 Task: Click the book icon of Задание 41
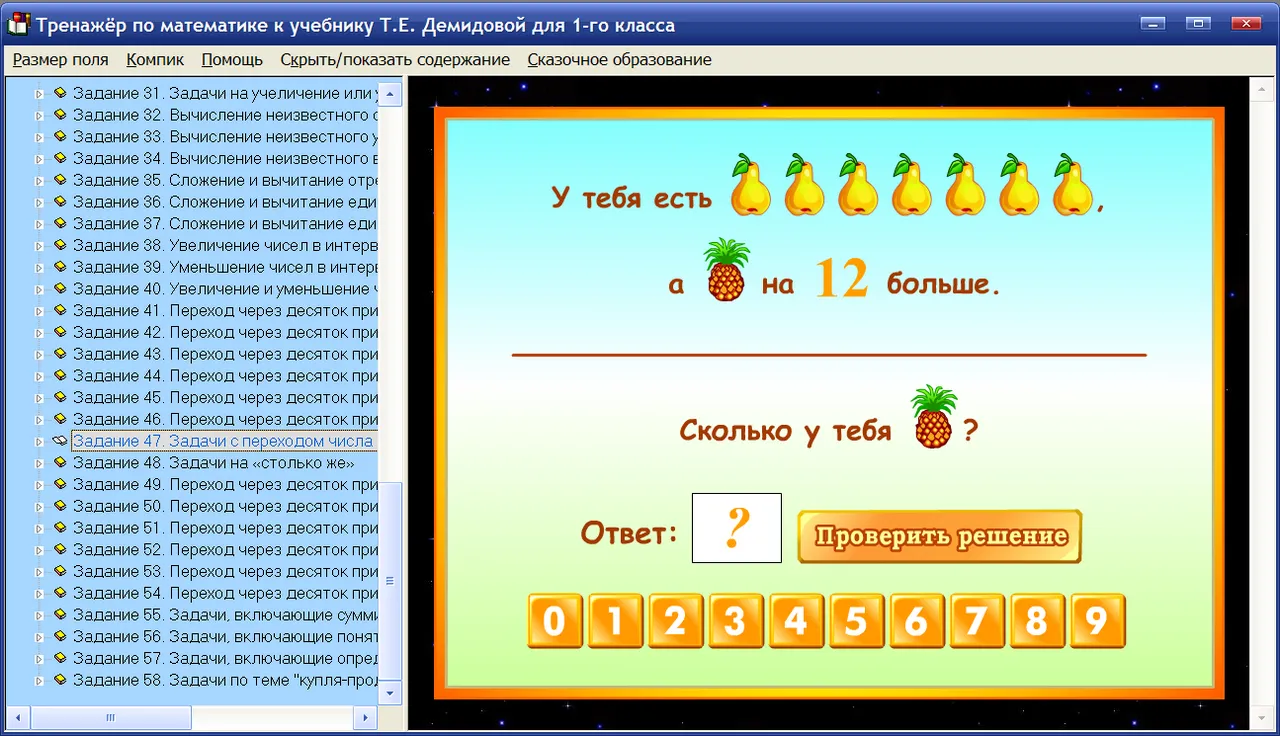coord(60,311)
